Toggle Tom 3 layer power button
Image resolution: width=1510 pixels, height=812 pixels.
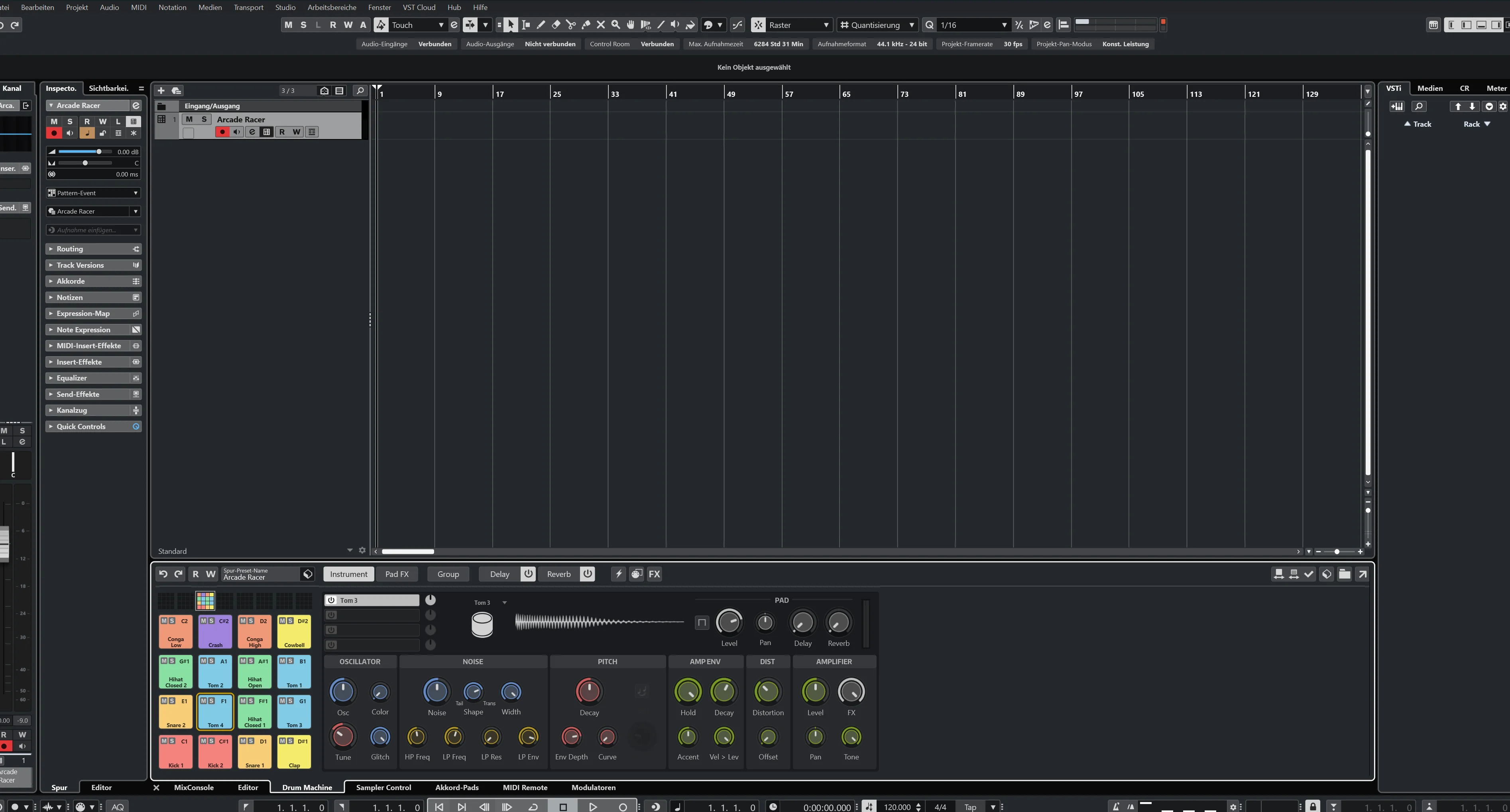331,600
